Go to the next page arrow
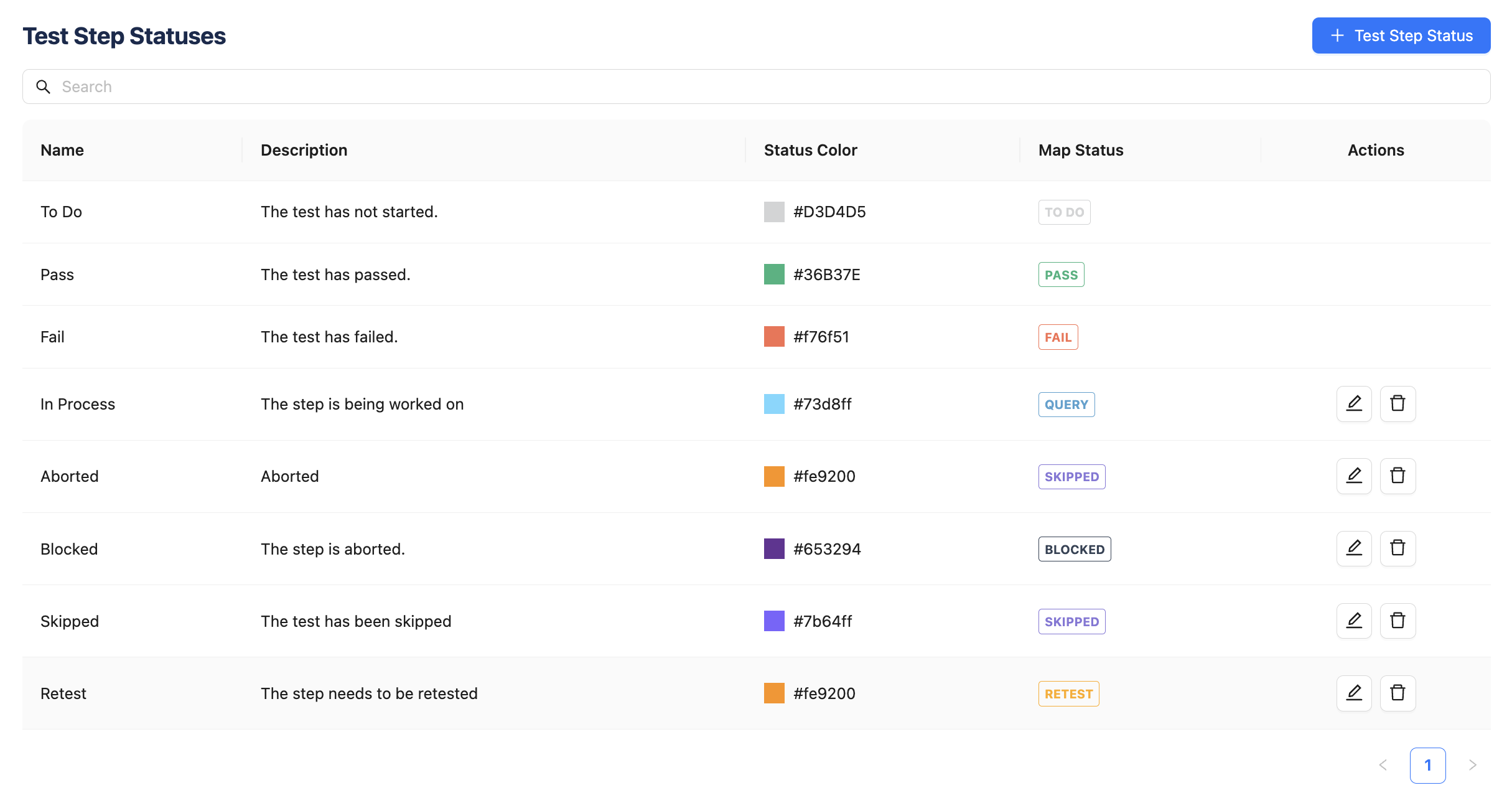Viewport: 1512px width, 798px height. 1472,765
